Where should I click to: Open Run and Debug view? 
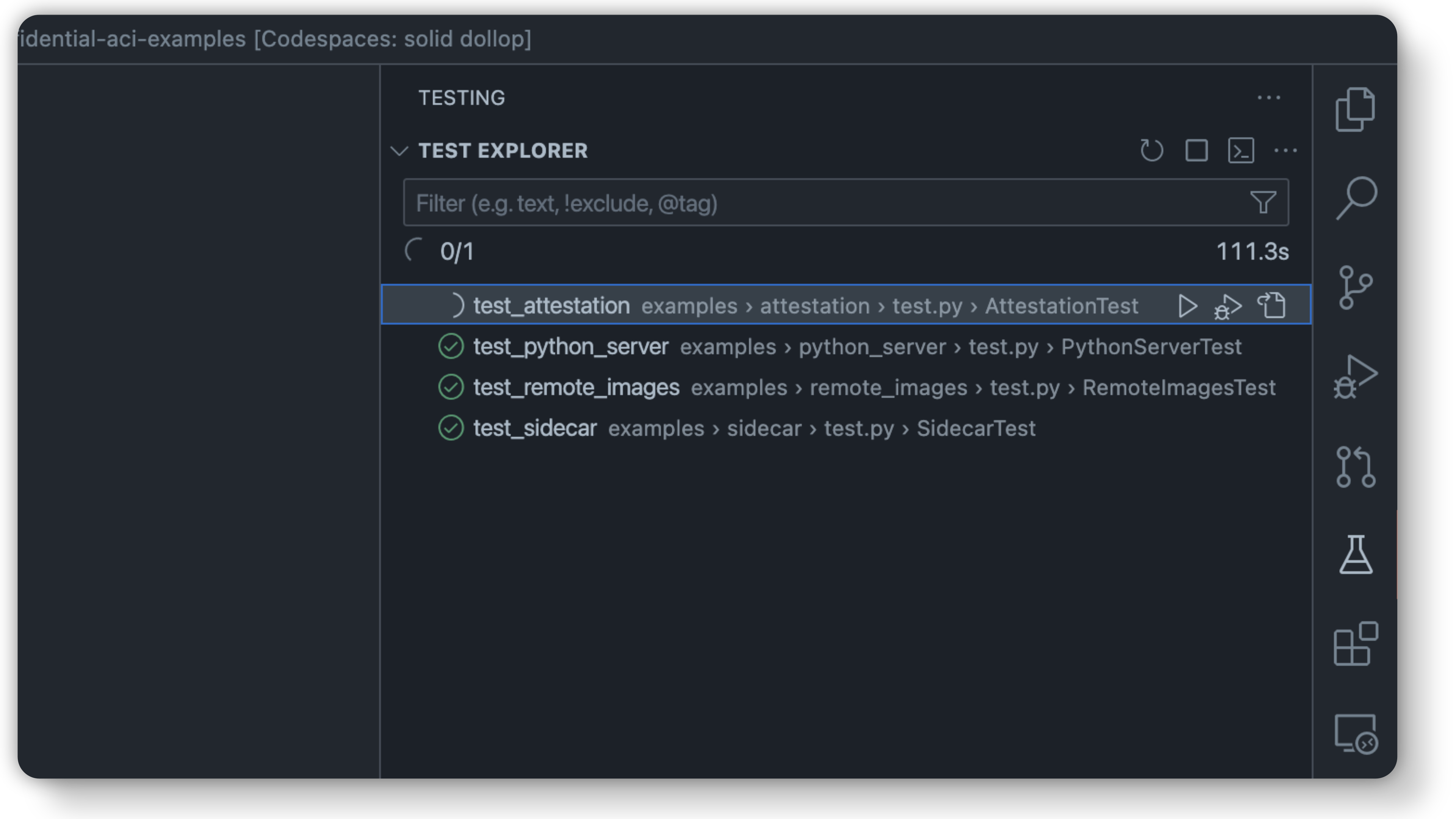tap(1355, 378)
